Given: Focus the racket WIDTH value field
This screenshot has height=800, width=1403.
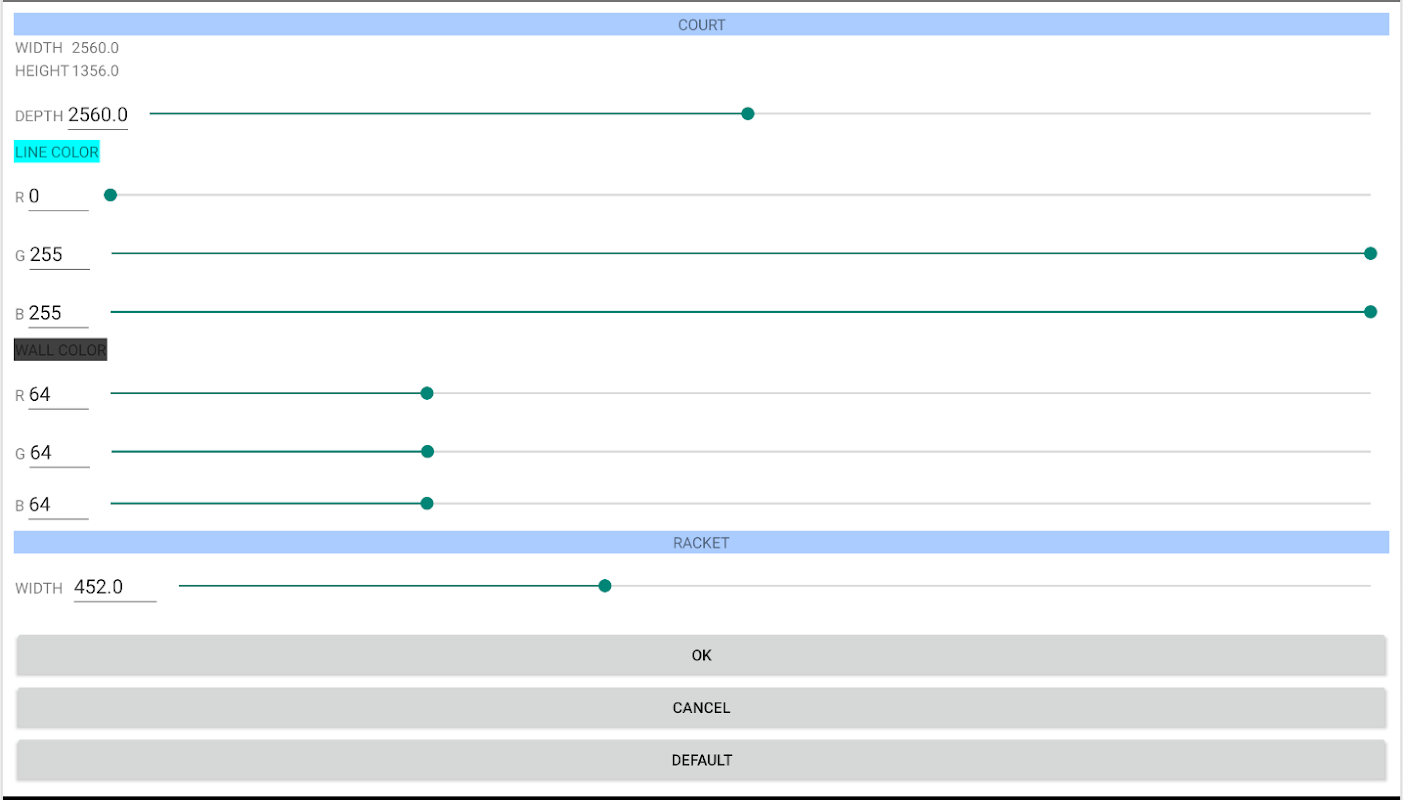Looking at the screenshot, I should click(115, 588).
